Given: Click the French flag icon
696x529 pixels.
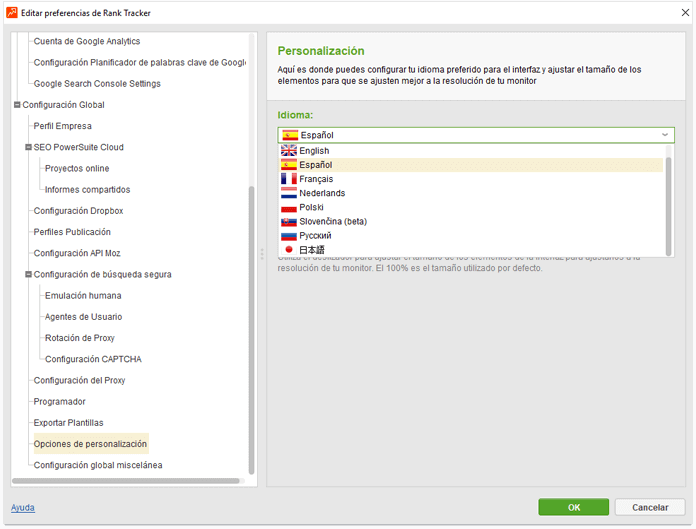Looking at the screenshot, I should click(x=289, y=179).
